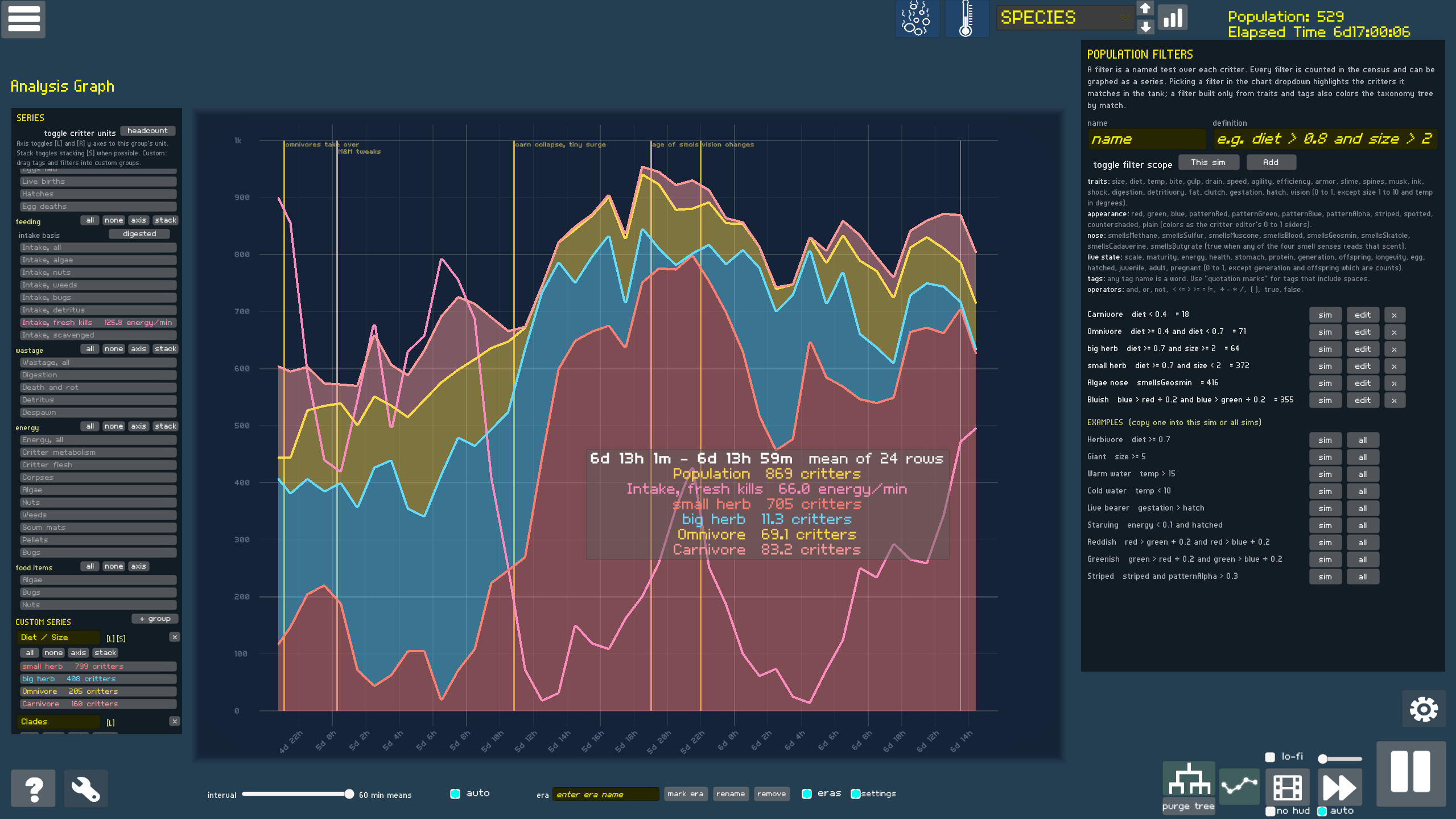Image resolution: width=1456 pixels, height=819 pixels.
Task: Click the era name input field
Action: click(606, 794)
